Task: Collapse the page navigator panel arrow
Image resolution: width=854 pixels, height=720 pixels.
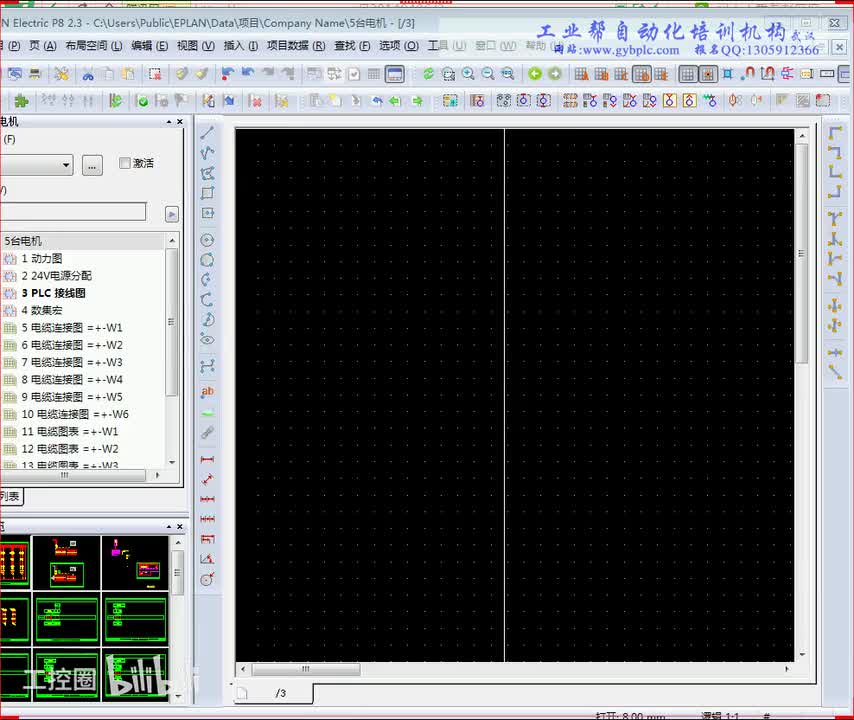Action: coord(169,121)
